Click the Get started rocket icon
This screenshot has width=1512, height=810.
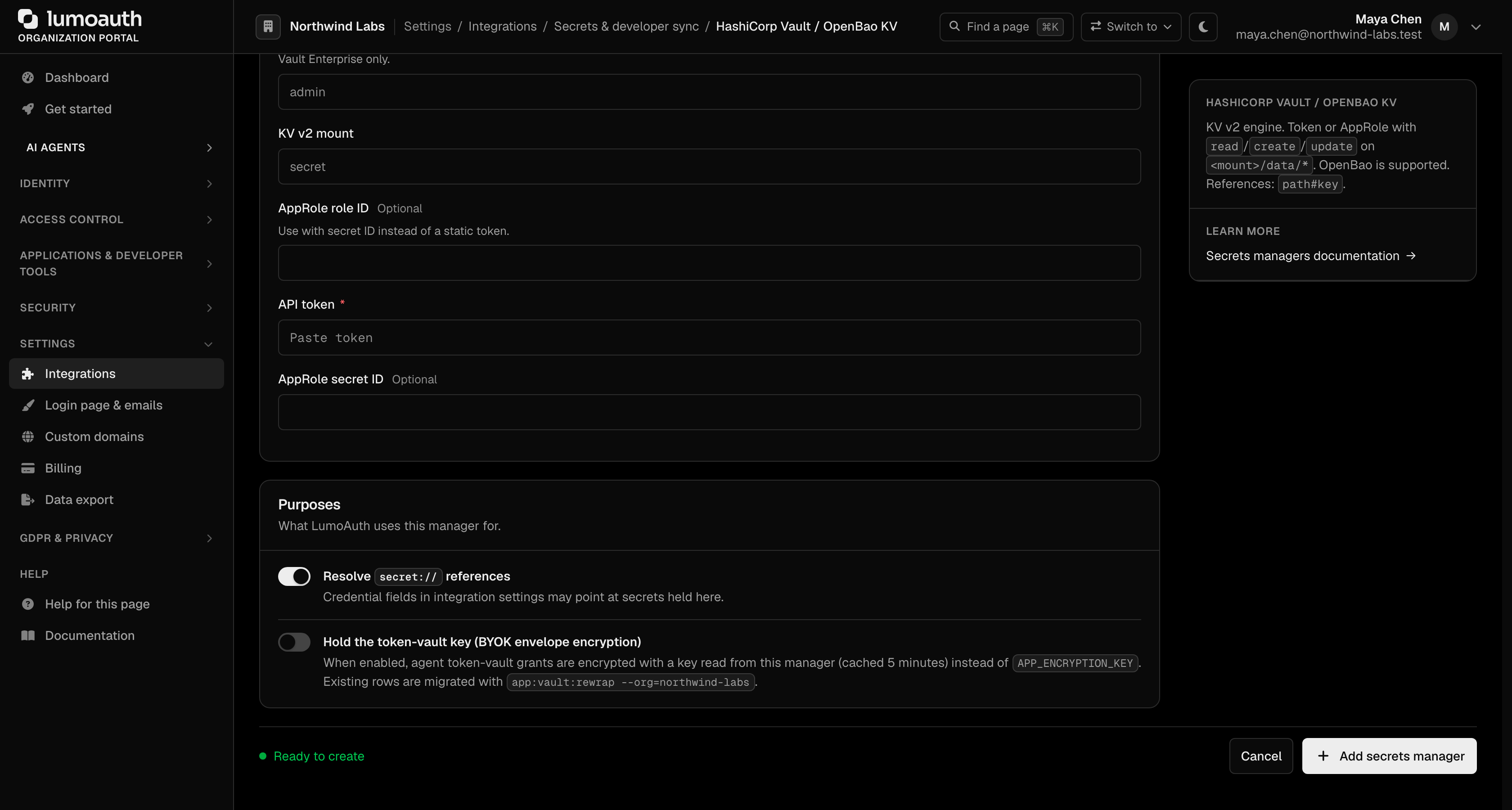(27, 109)
